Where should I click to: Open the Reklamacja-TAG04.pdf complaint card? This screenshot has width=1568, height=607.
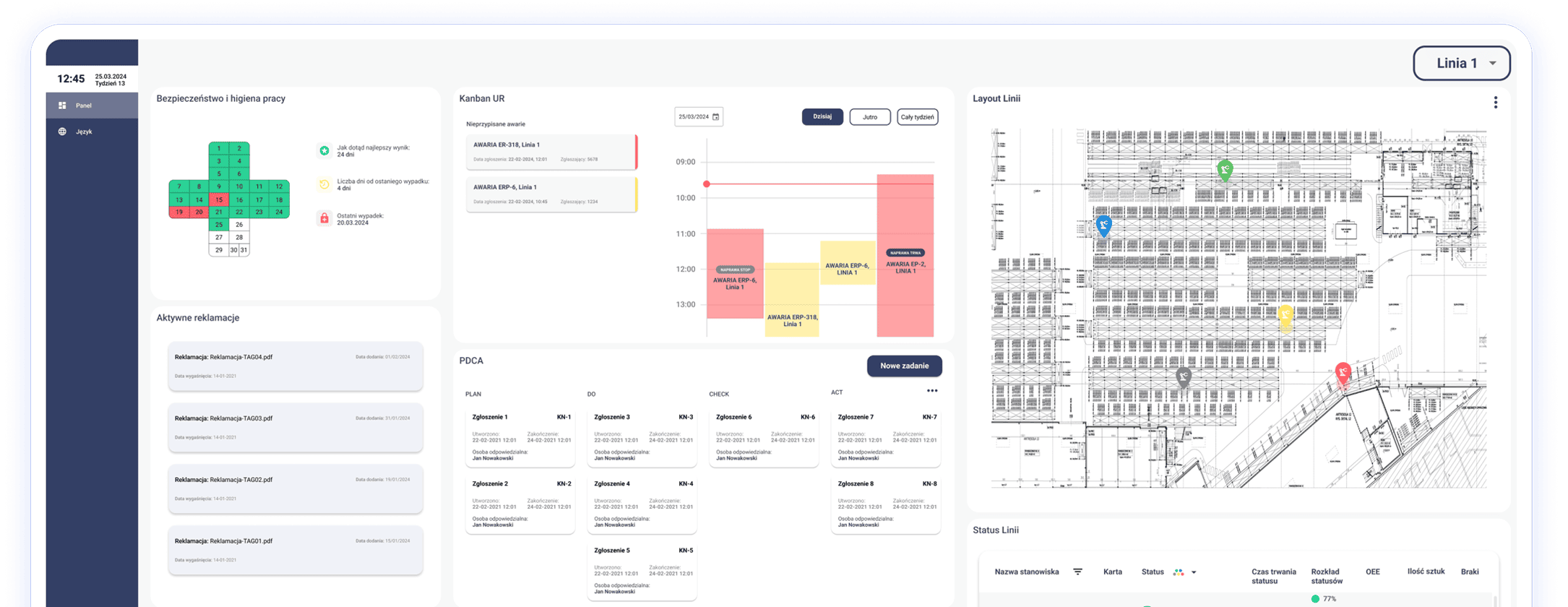(x=295, y=366)
